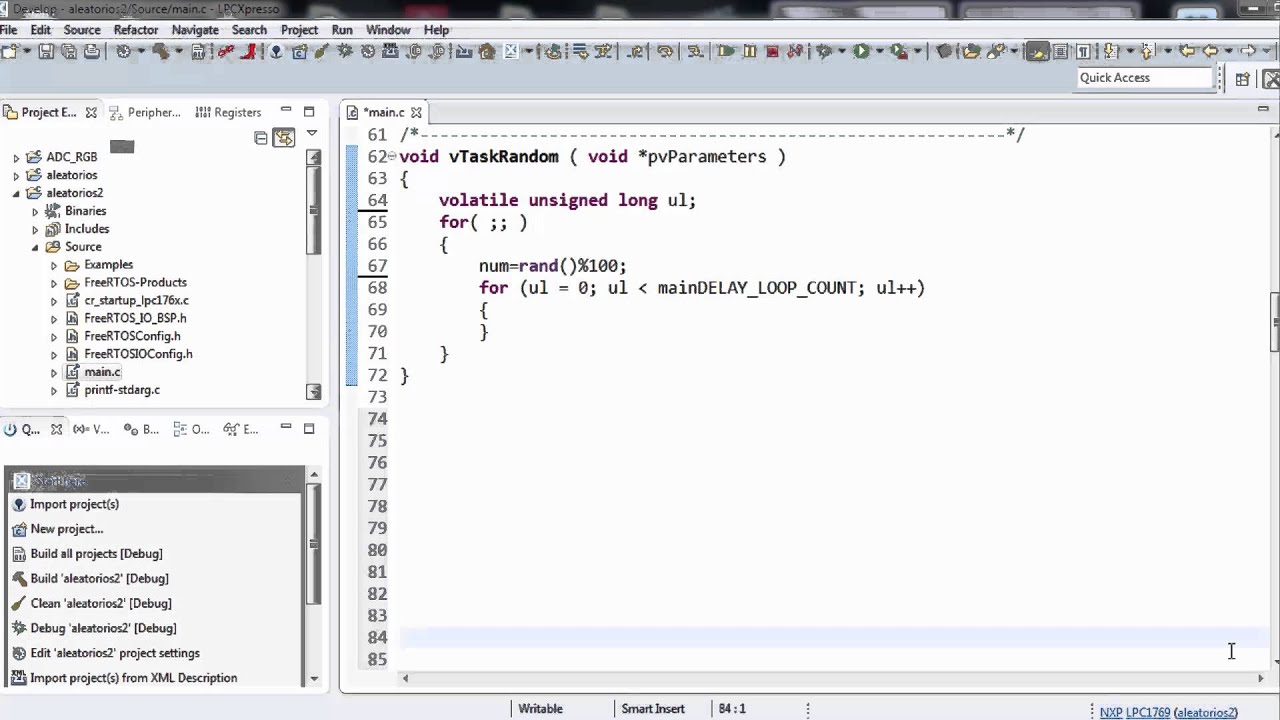Open the New dropdown arrow in toolbar
The height and width of the screenshot is (720, 1280).
pyautogui.click(x=27, y=51)
